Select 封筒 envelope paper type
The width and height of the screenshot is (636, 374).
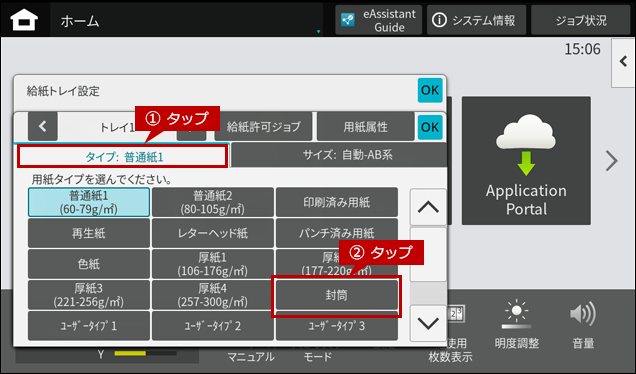click(x=337, y=295)
